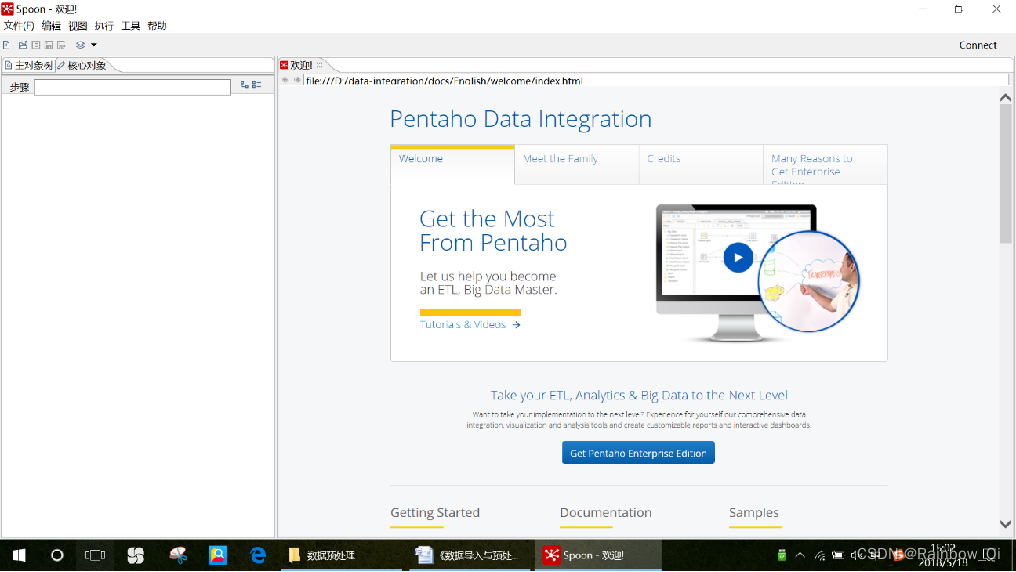Click the green battery tray icon
Image resolution: width=1016 pixels, height=572 pixels.
coord(781,555)
